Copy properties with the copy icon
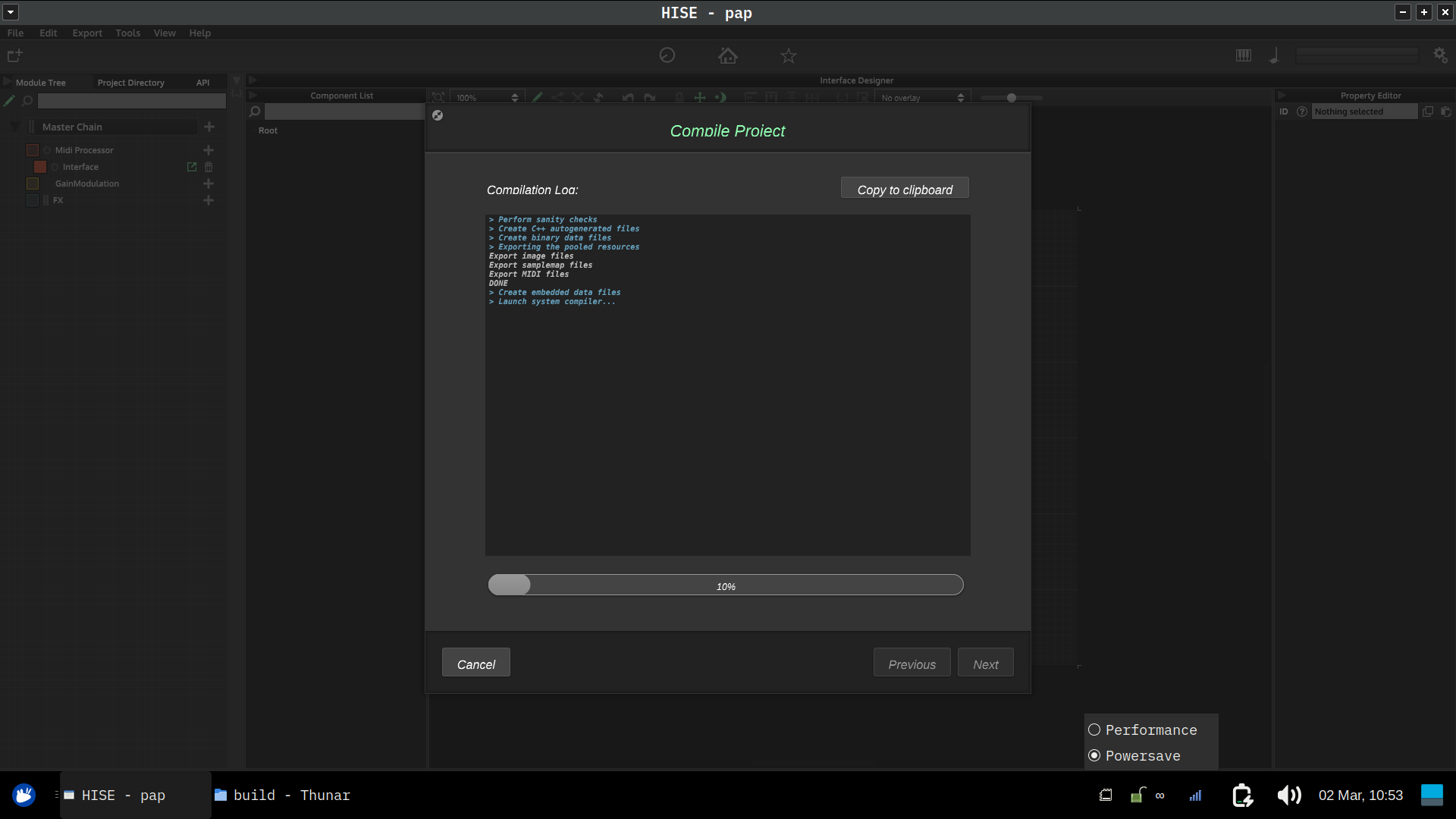1456x819 pixels. [1428, 111]
